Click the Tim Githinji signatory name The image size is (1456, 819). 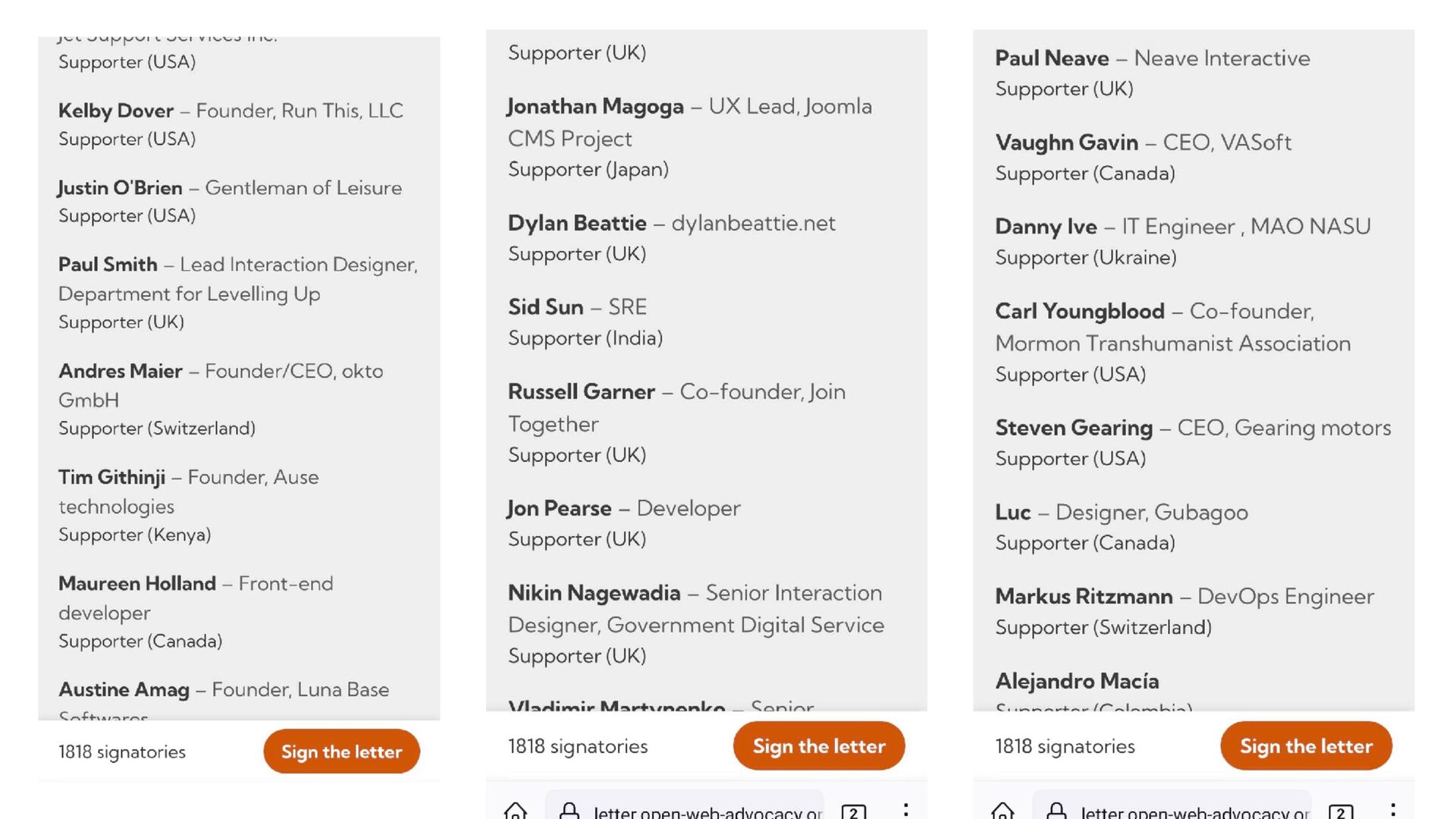111,477
